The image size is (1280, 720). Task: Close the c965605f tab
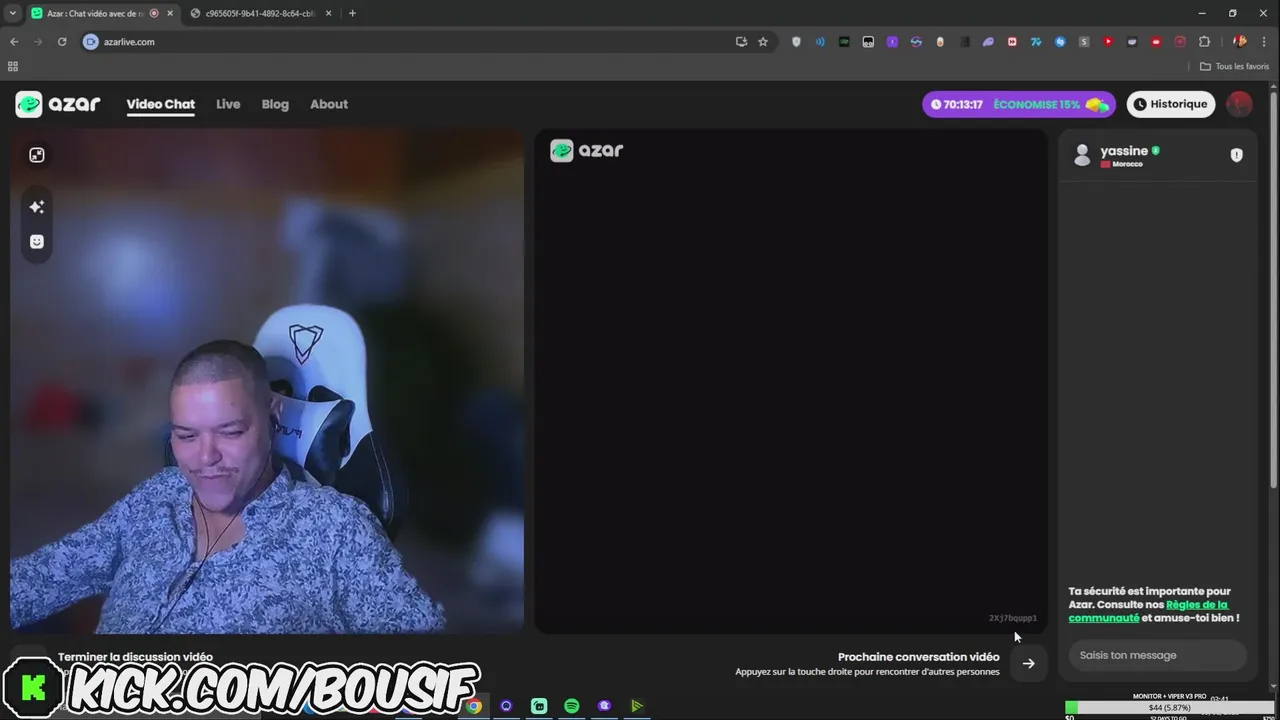tap(329, 13)
